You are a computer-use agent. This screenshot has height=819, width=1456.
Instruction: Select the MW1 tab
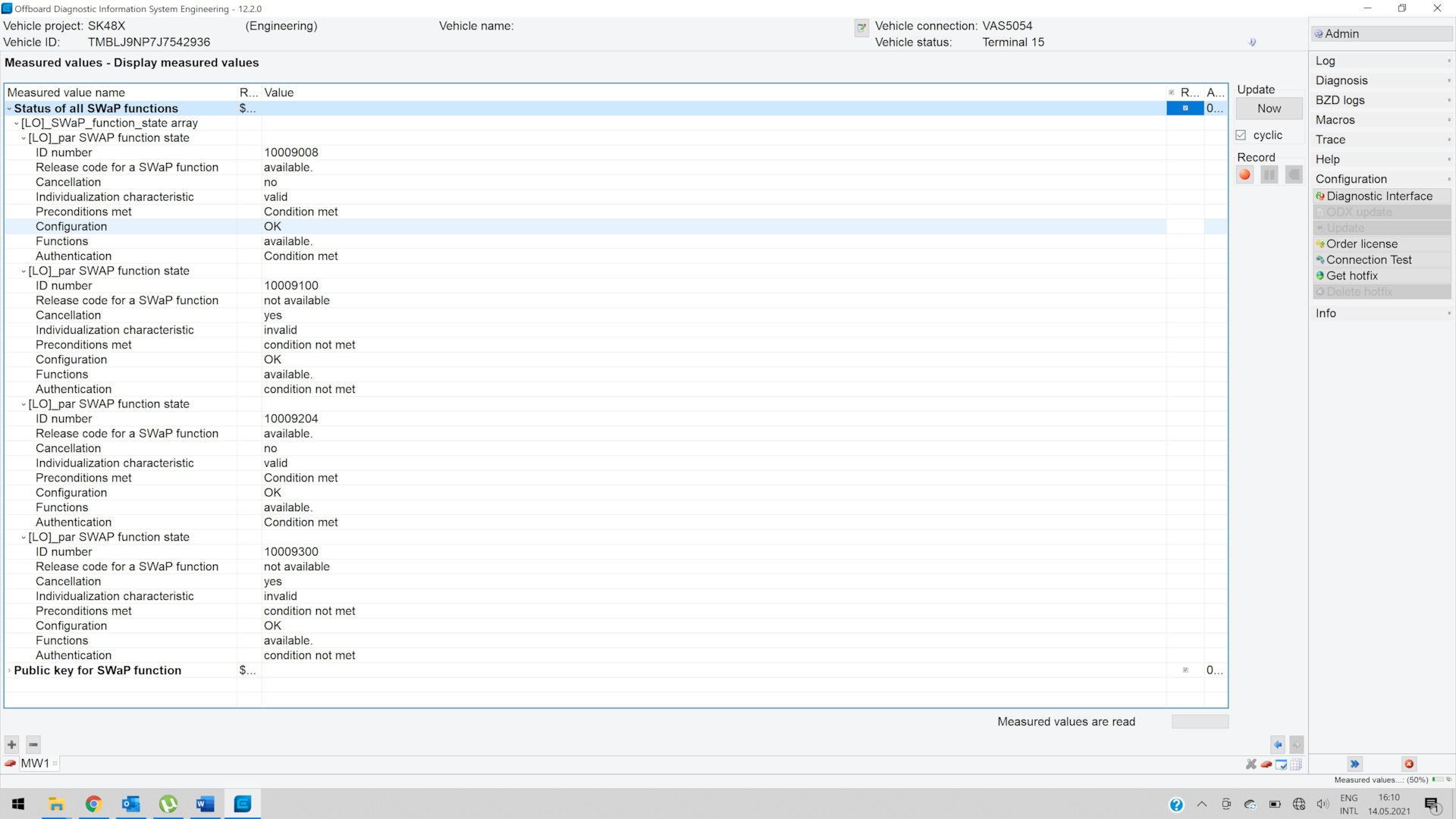pyautogui.click(x=34, y=764)
